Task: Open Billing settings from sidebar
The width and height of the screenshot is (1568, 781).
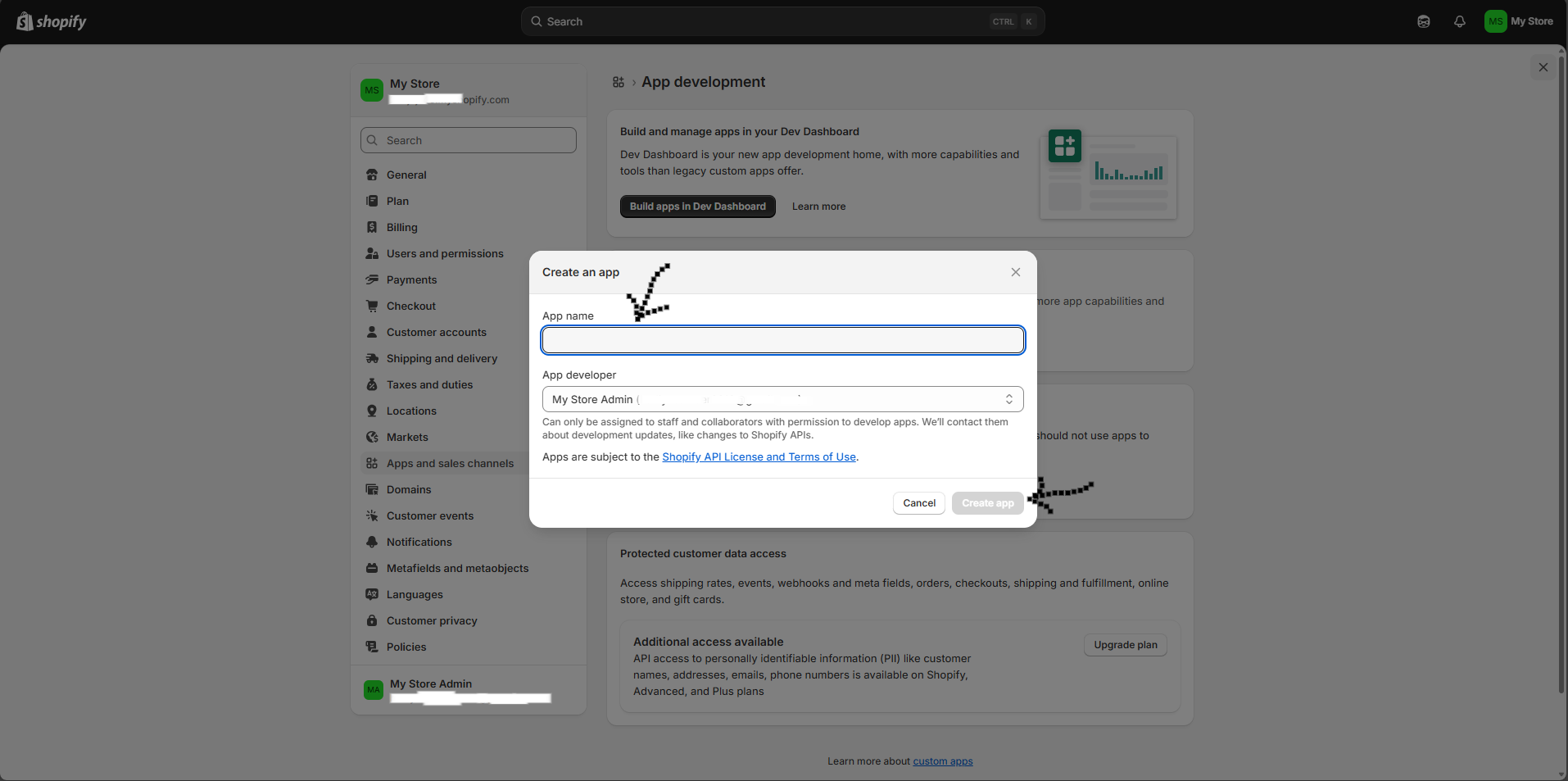Action: tap(401, 227)
